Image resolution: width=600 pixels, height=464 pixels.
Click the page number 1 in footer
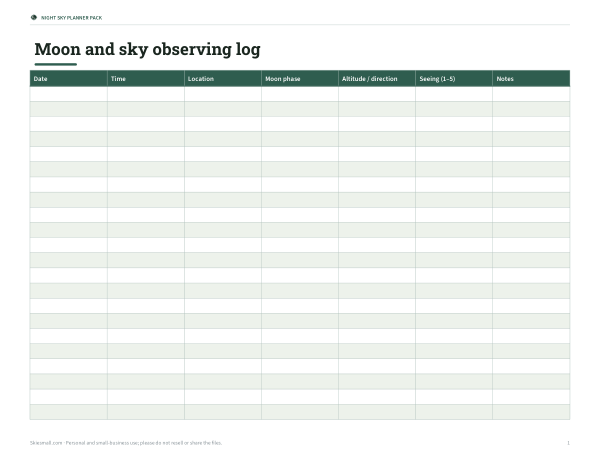tap(568, 443)
